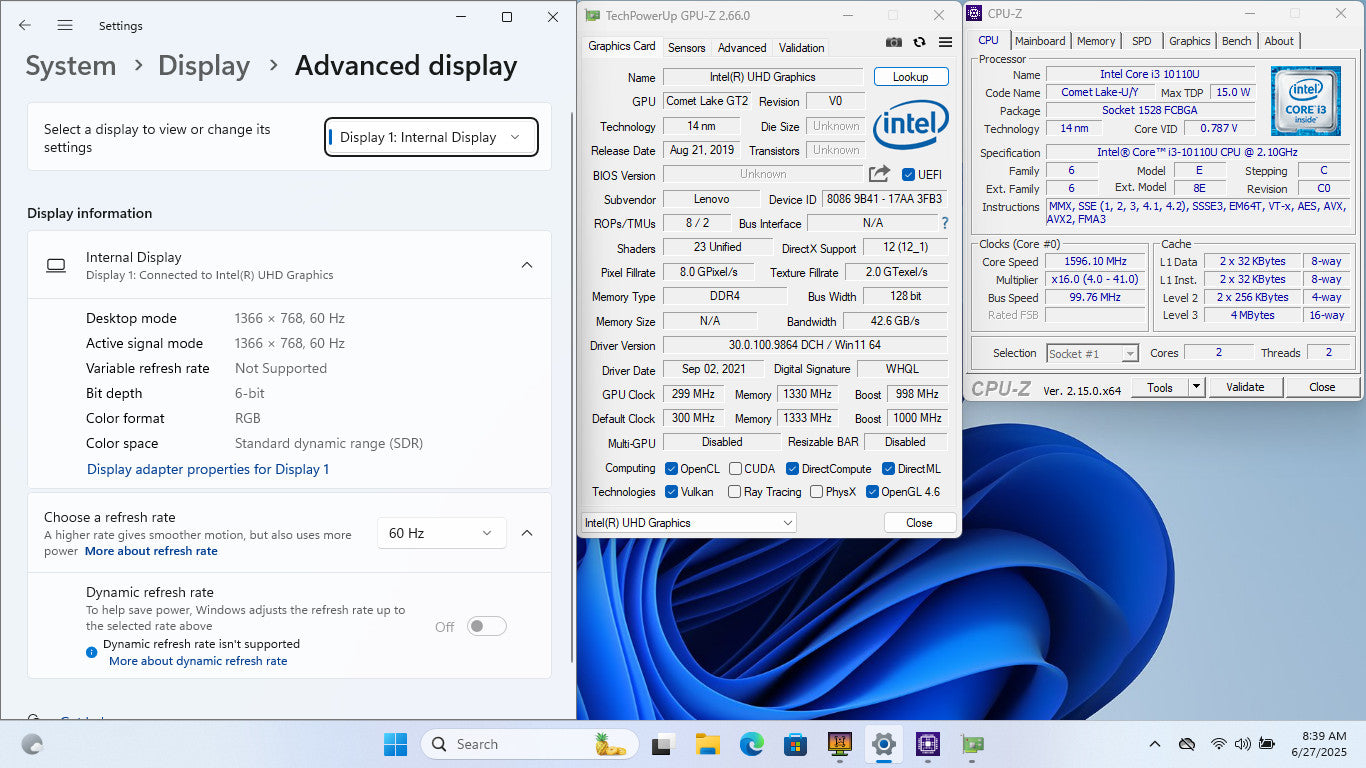The image size is (1366, 768).
Task: Switch to the Sensors tab in GPU-Z
Action: click(x=686, y=47)
